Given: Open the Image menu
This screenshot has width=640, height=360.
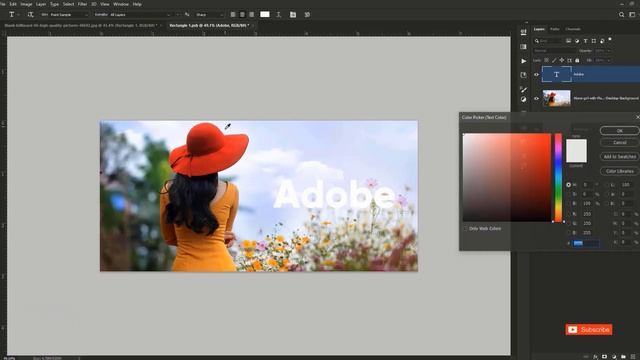Looking at the screenshot, I should coord(26,4).
